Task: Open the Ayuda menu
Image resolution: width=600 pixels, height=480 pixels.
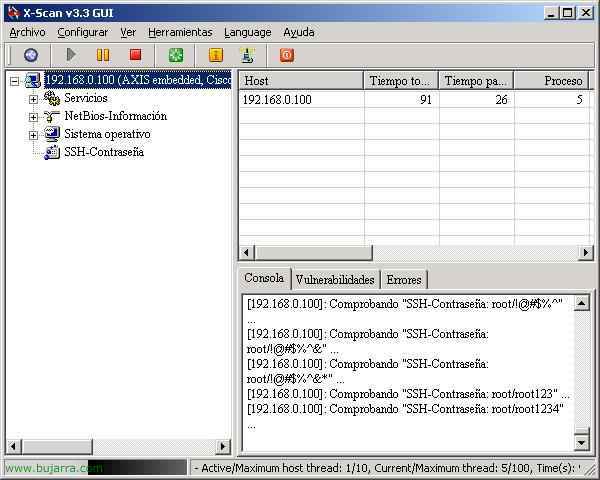Action: point(299,33)
